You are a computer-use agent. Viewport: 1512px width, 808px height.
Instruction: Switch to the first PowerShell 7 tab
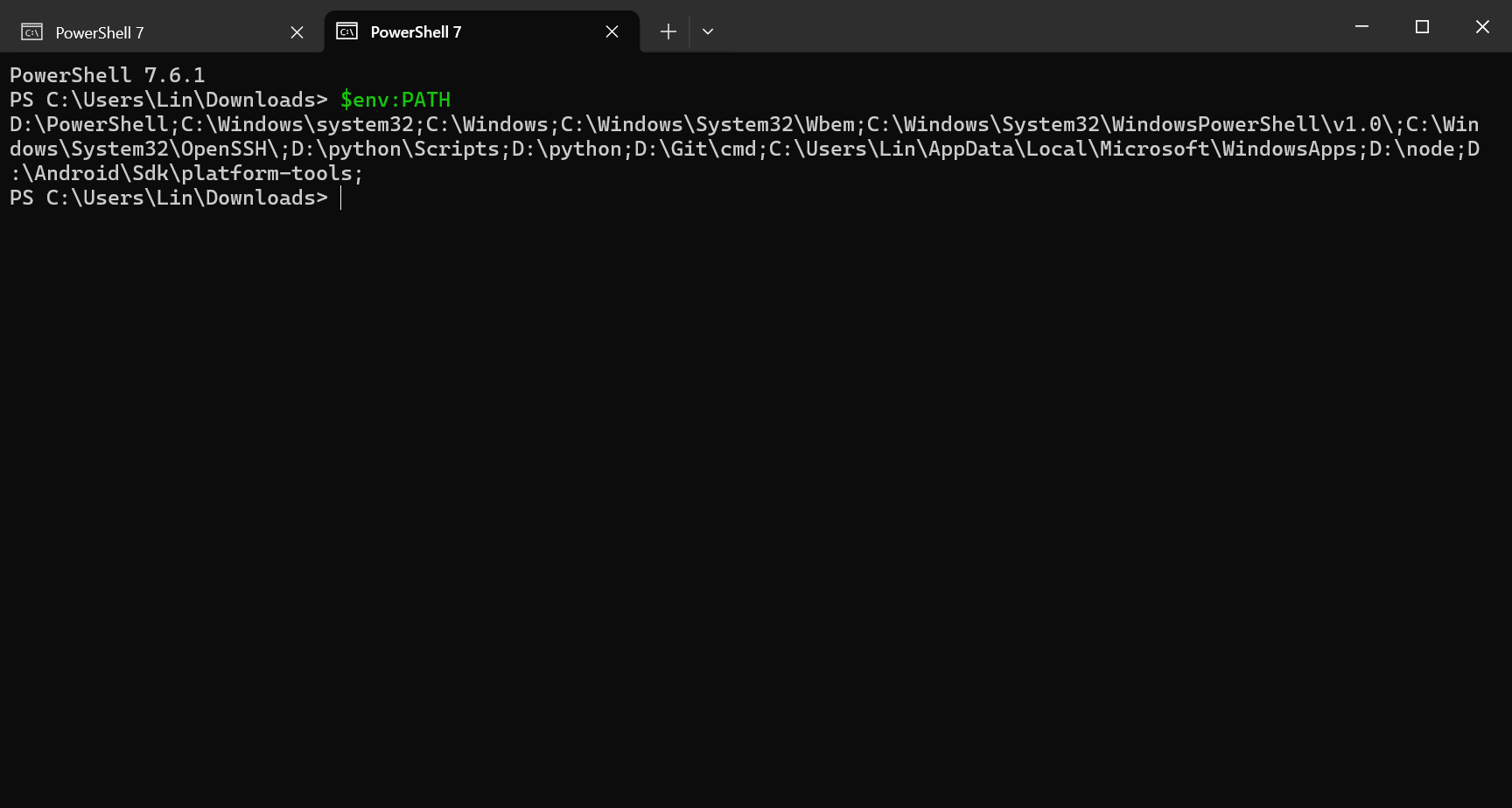tap(162, 32)
